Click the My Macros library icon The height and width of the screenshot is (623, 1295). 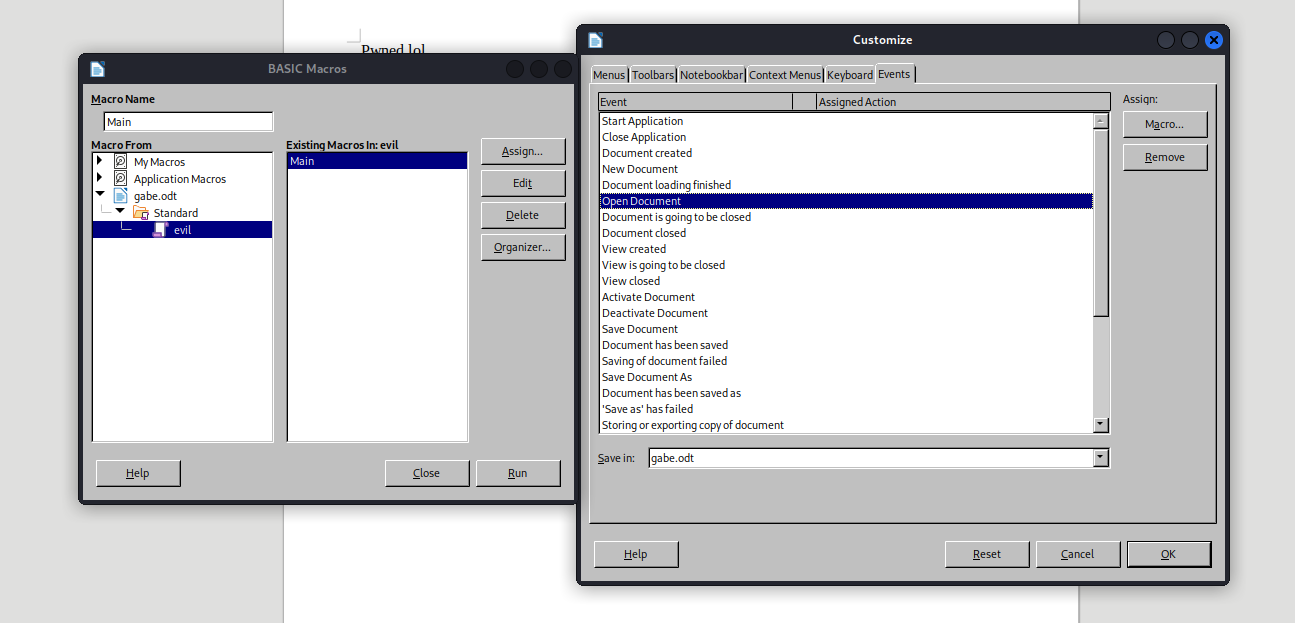[120, 161]
